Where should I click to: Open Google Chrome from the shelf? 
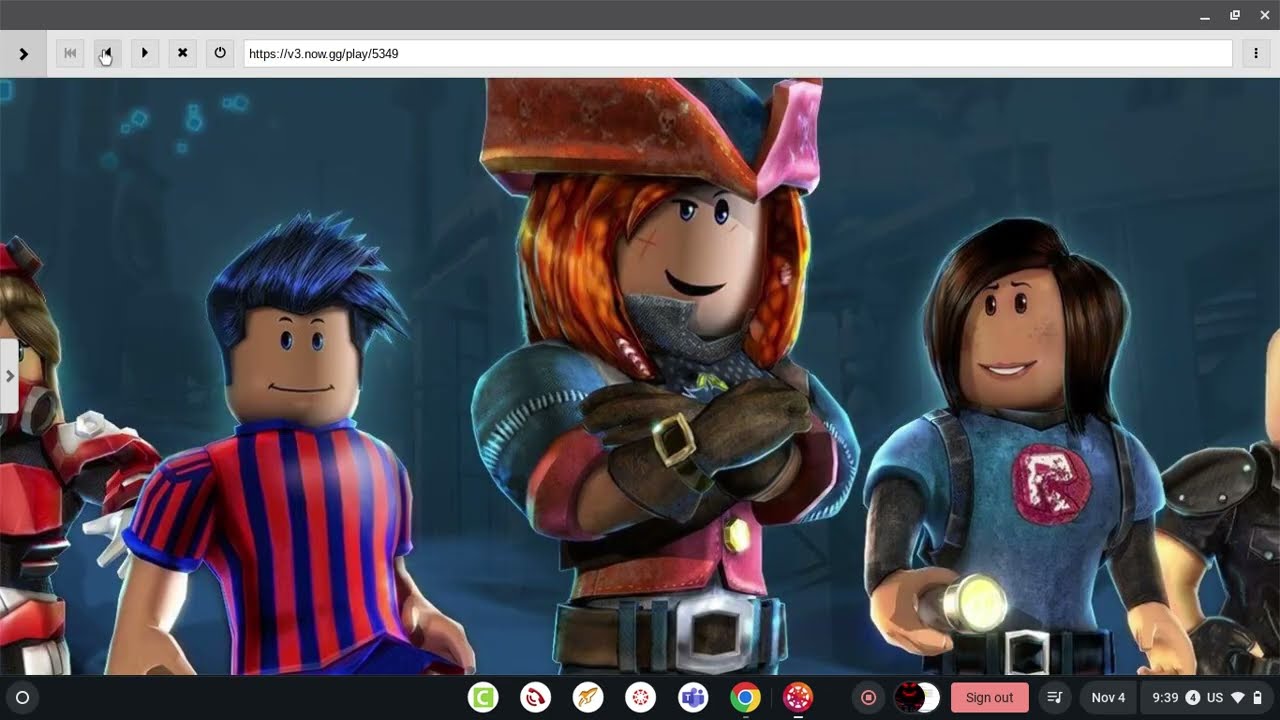[x=745, y=698]
